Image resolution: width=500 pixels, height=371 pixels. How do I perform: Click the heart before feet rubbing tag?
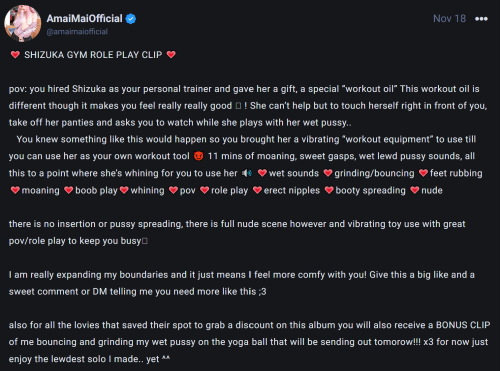(x=424, y=173)
